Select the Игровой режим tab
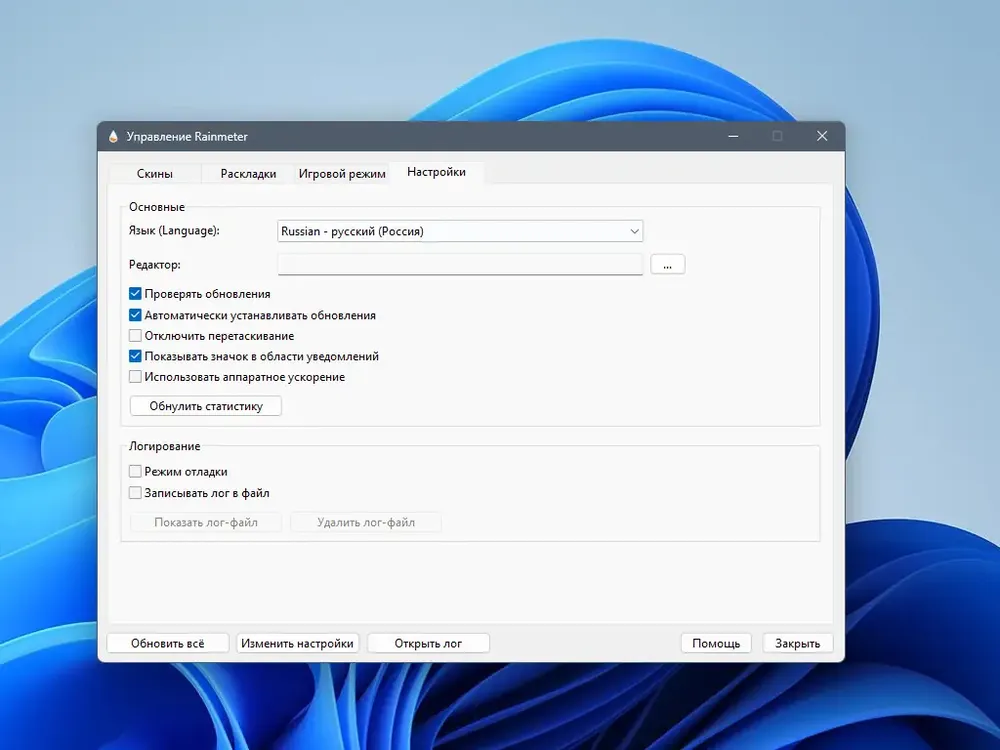 pyautogui.click(x=342, y=173)
